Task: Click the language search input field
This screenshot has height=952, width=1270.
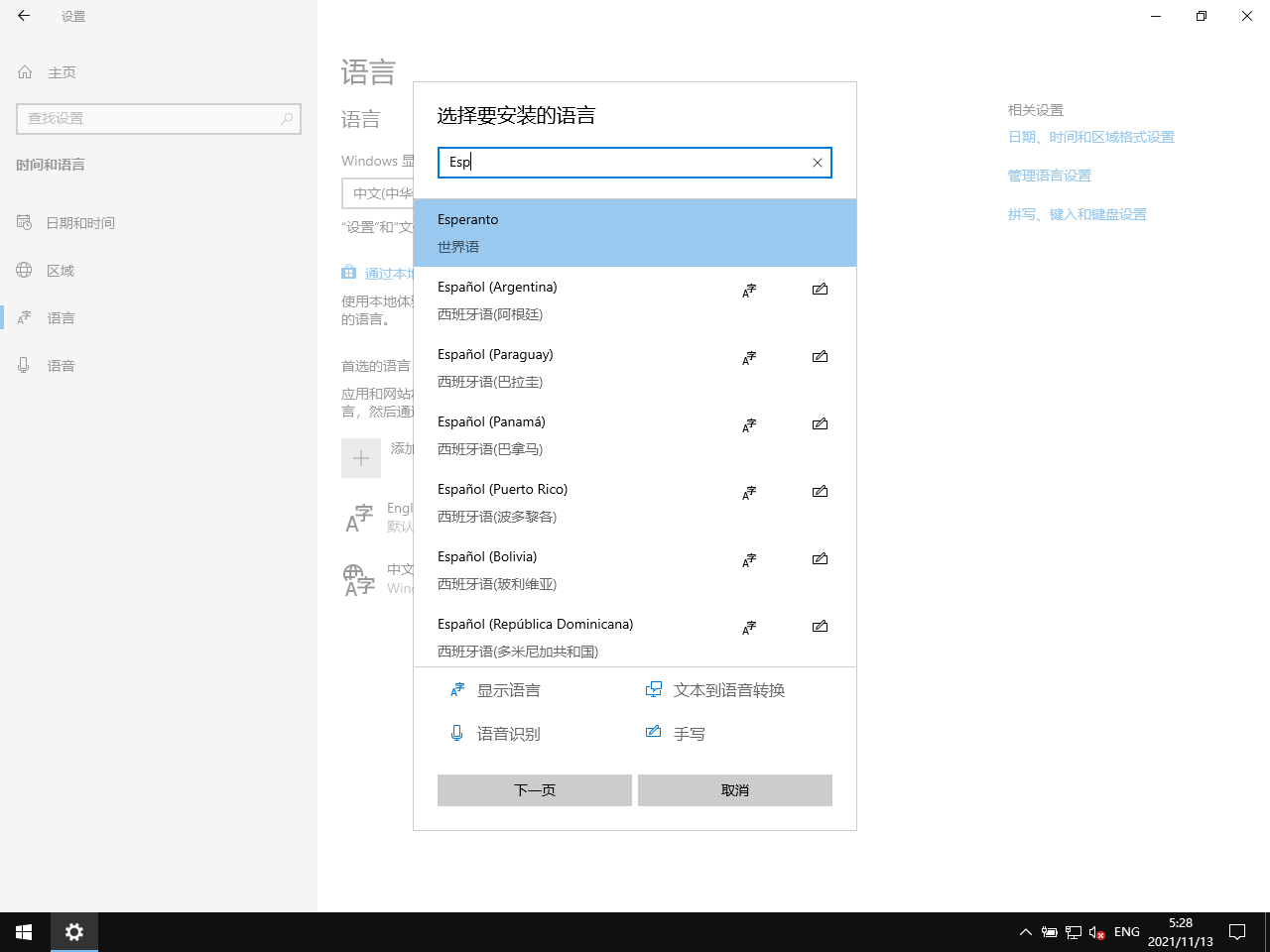Action: 625,163
